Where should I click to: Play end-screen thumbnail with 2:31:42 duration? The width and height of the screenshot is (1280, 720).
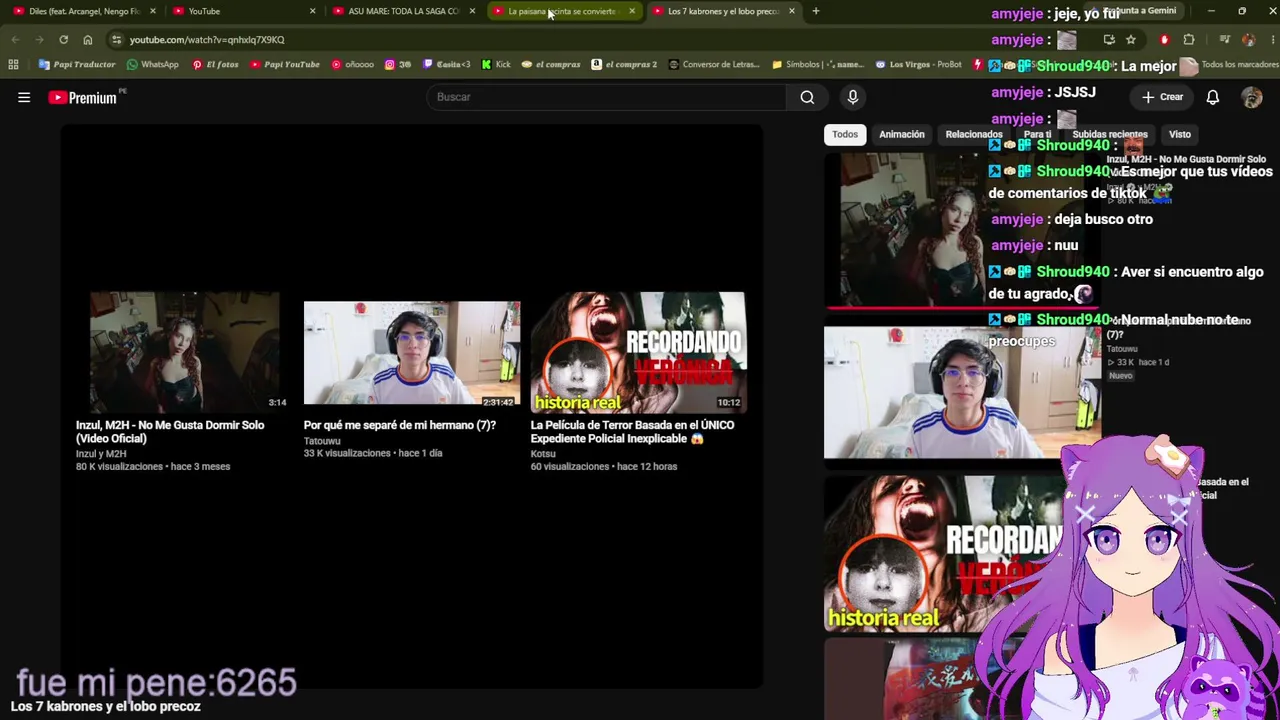tap(412, 354)
